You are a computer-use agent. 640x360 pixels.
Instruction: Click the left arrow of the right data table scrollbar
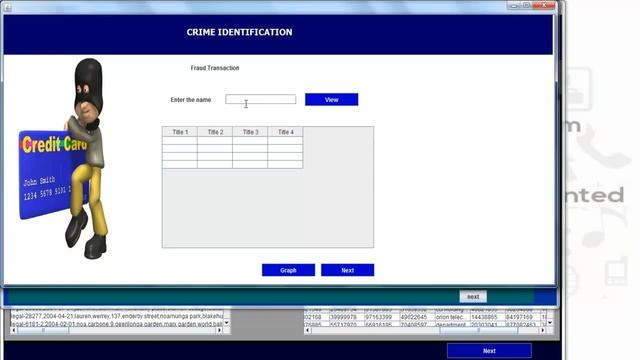tap(308, 330)
